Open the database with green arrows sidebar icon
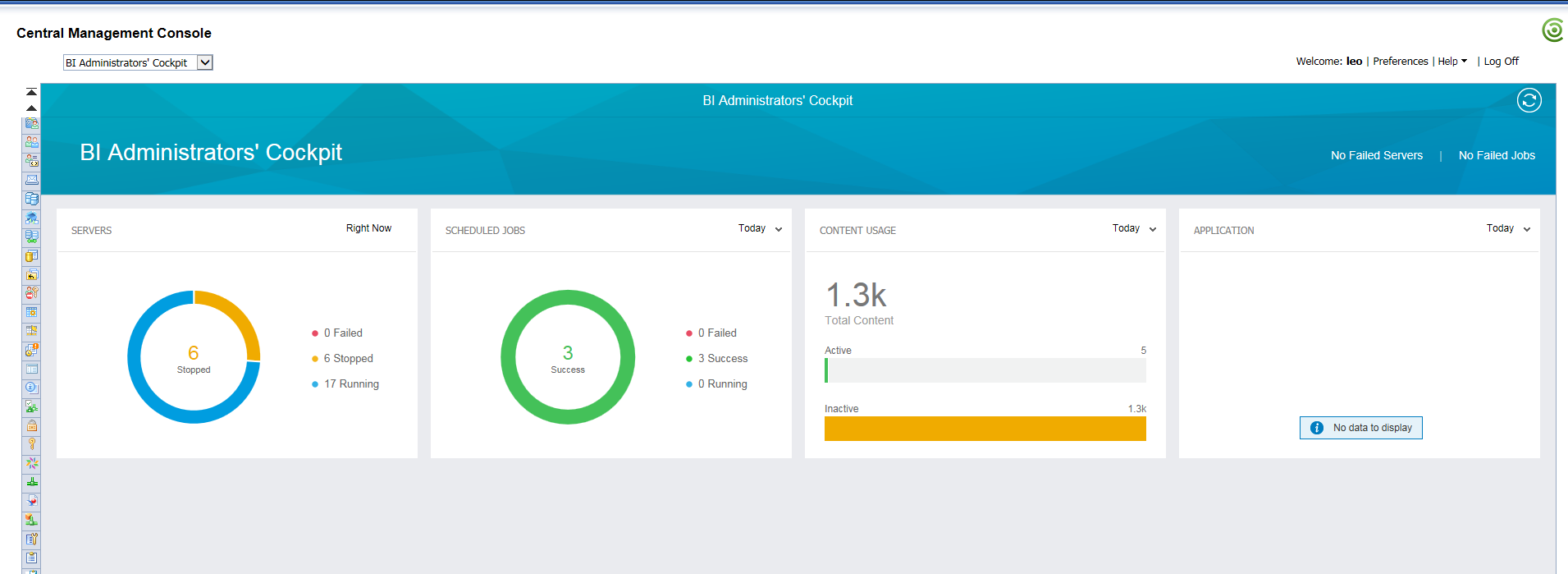The height and width of the screenshot is (574, 1568). tap(31, 236)
